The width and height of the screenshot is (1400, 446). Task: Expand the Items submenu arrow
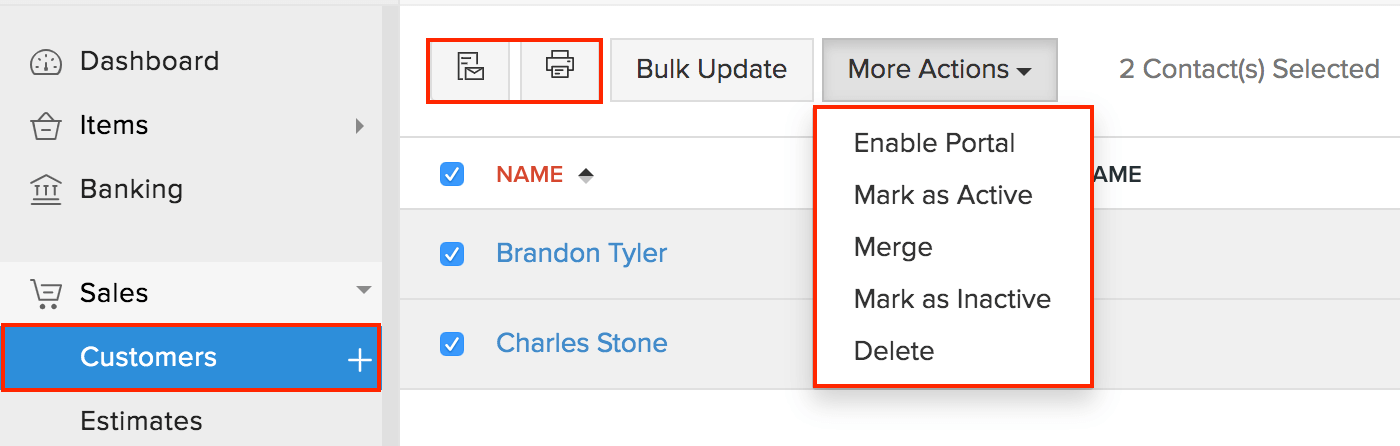[x=360, y=127]
